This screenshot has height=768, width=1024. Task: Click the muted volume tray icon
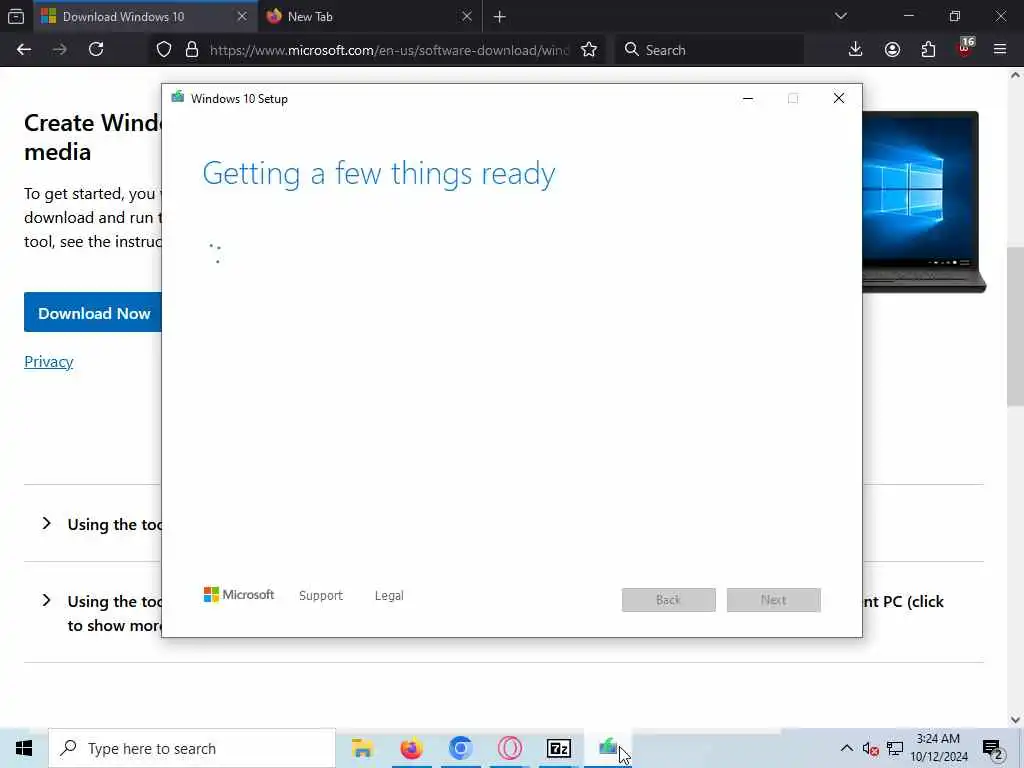[870, 748]
